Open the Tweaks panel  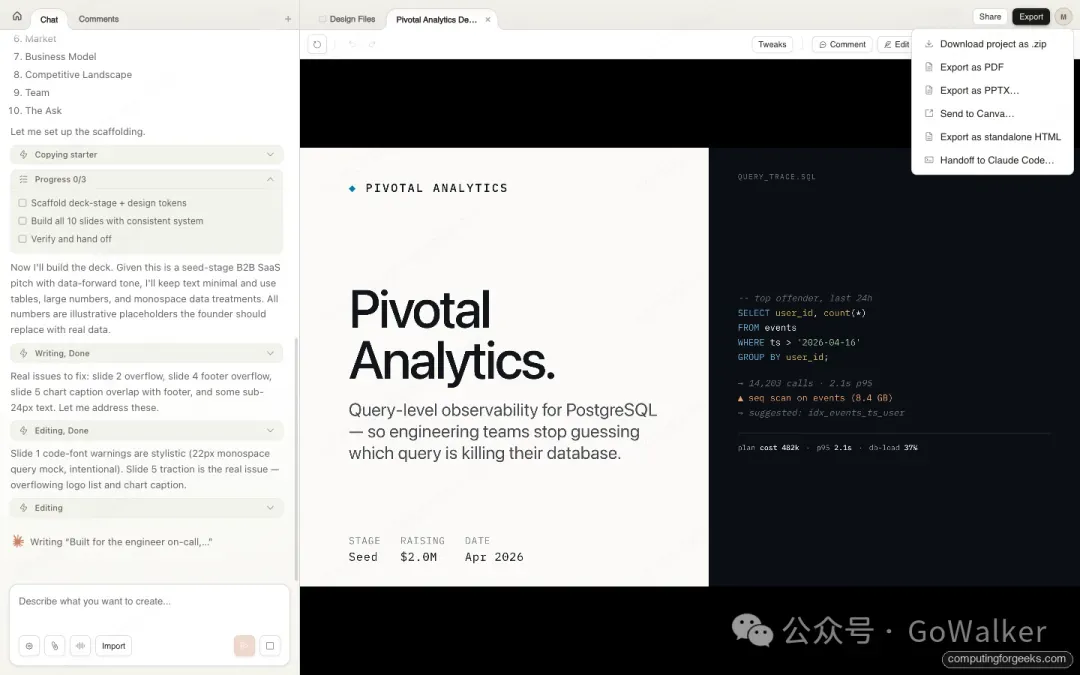[x=772, y=44]
